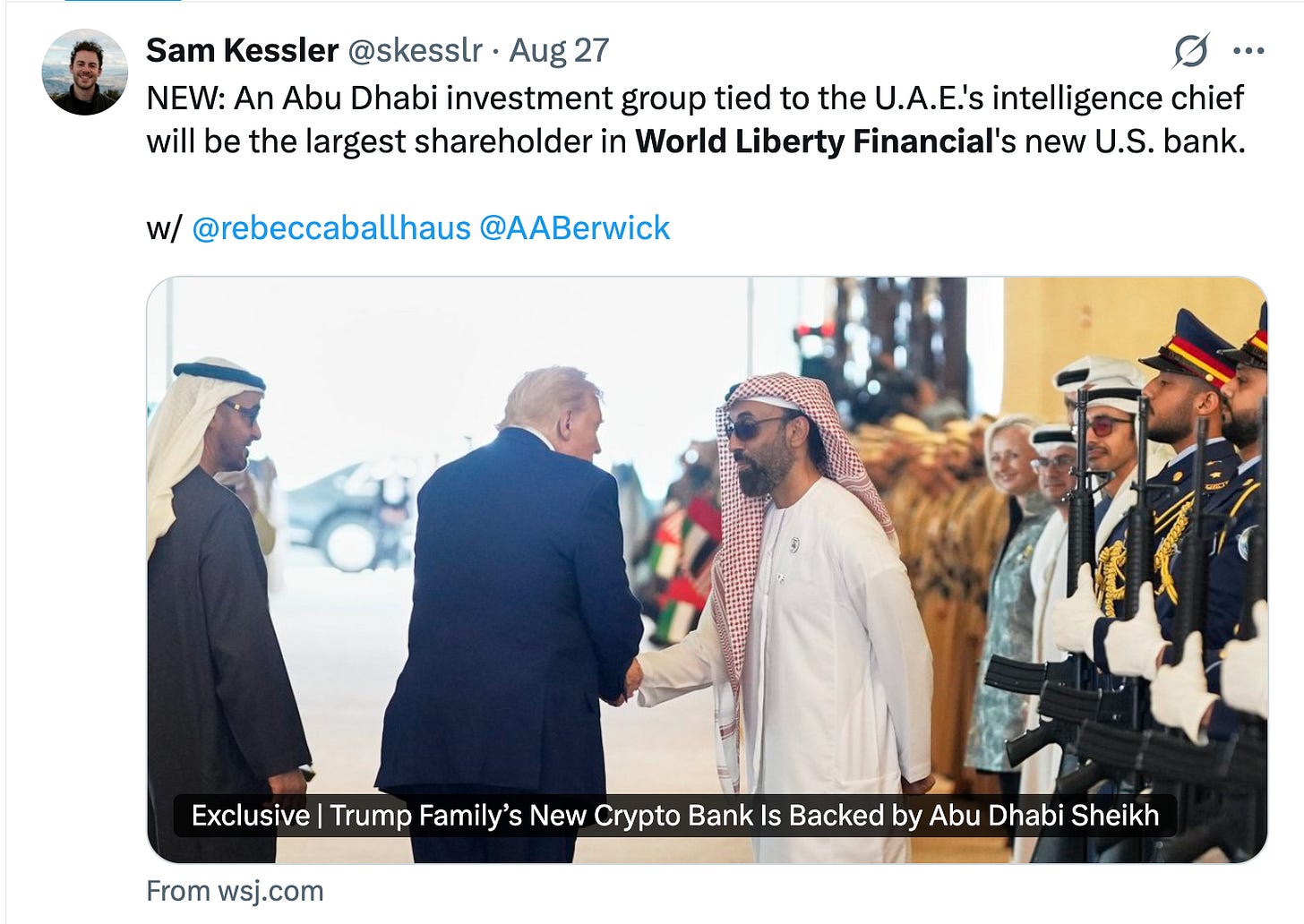
Task: Click the bold World Liberty Financial text
Action: pos(815,141)
